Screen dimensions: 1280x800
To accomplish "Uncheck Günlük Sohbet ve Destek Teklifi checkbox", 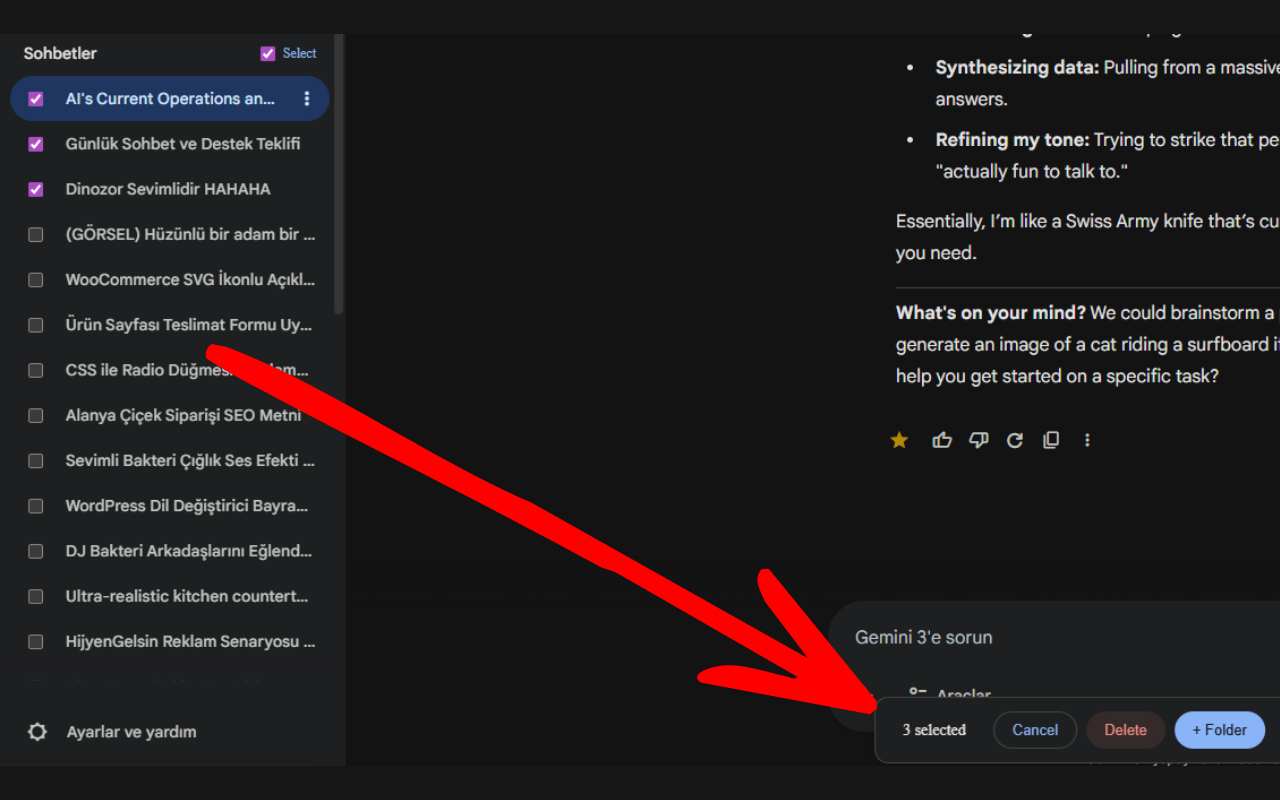I will (36, 144).
